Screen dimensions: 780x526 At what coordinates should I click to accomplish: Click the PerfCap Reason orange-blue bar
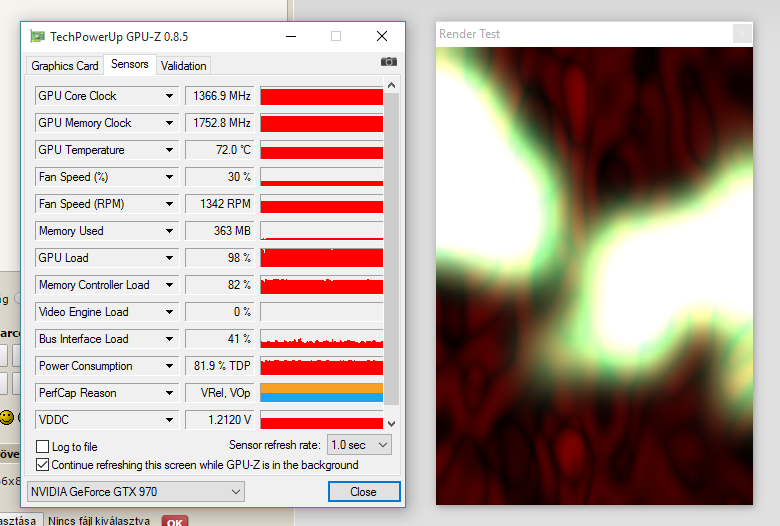pyautogui.click(x=321, y=393)
